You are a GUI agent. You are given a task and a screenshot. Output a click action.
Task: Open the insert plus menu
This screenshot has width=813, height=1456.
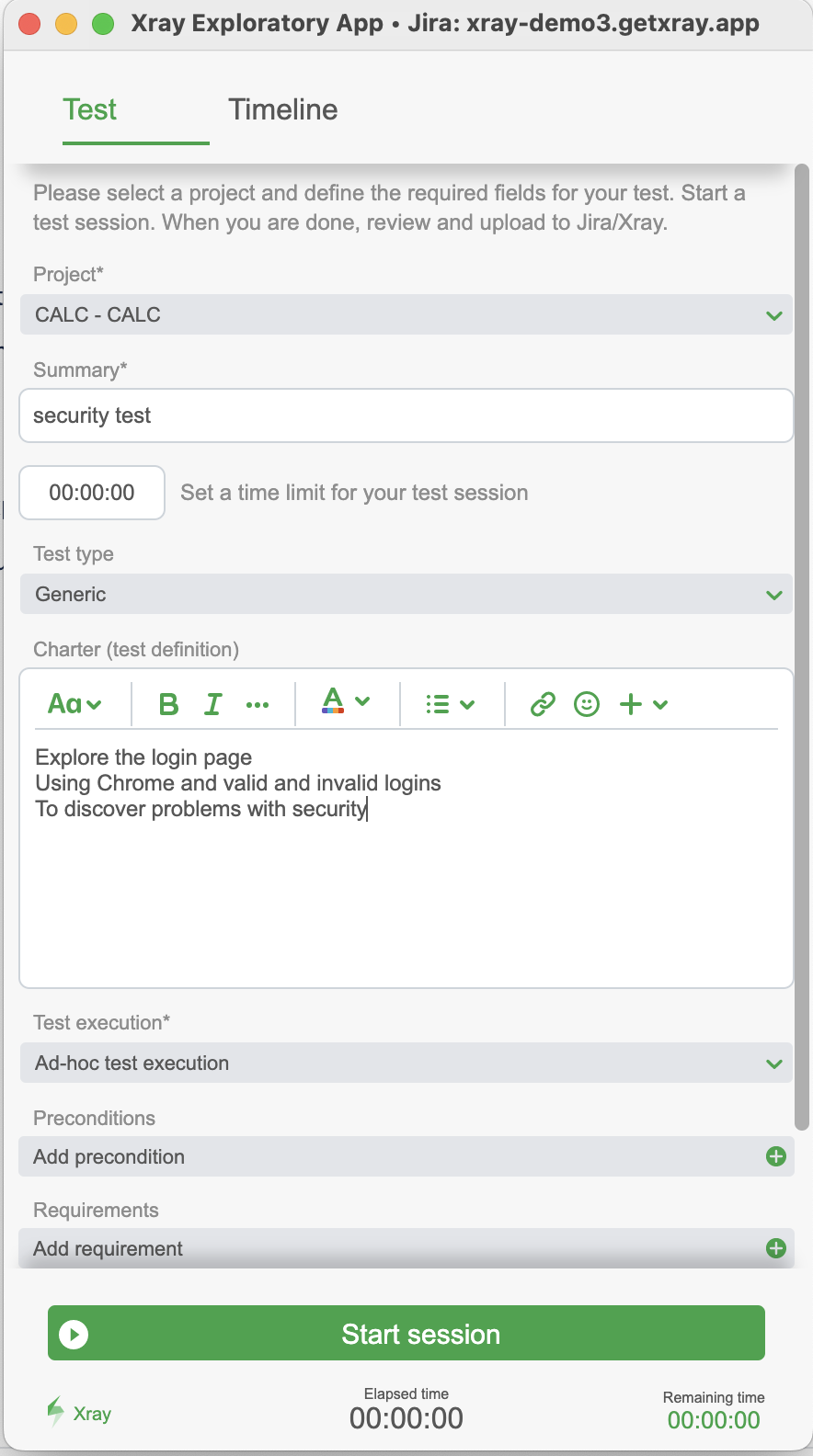643,704
